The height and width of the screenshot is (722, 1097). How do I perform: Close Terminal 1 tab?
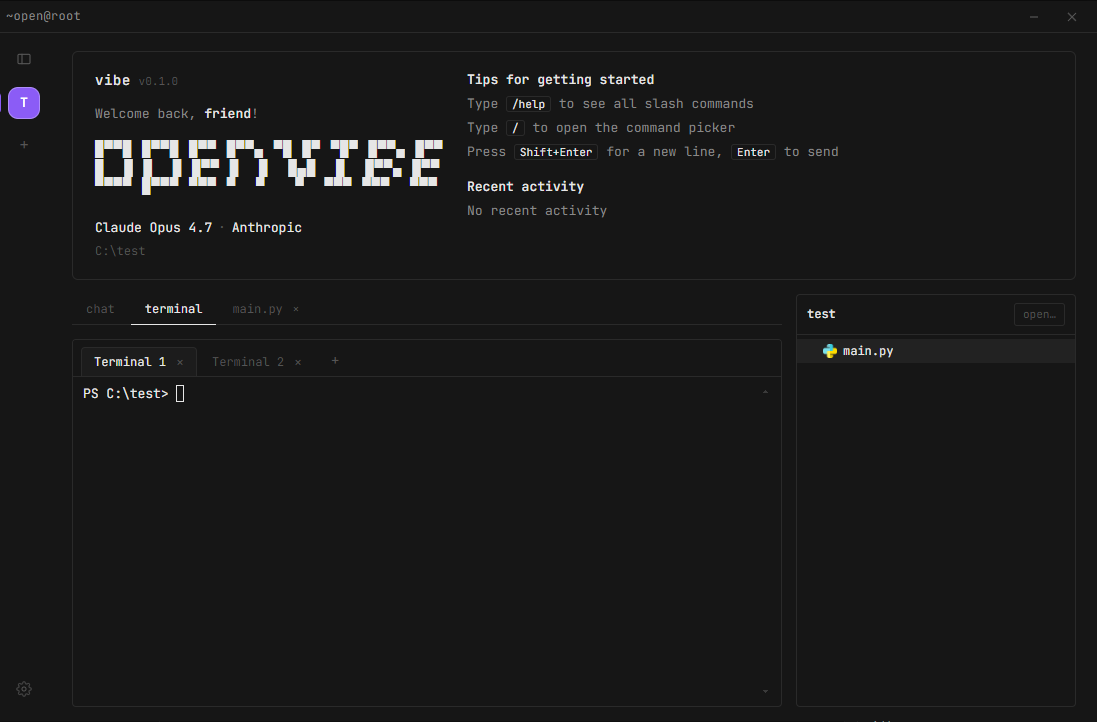pyautogui.click(x=180, y=362)
